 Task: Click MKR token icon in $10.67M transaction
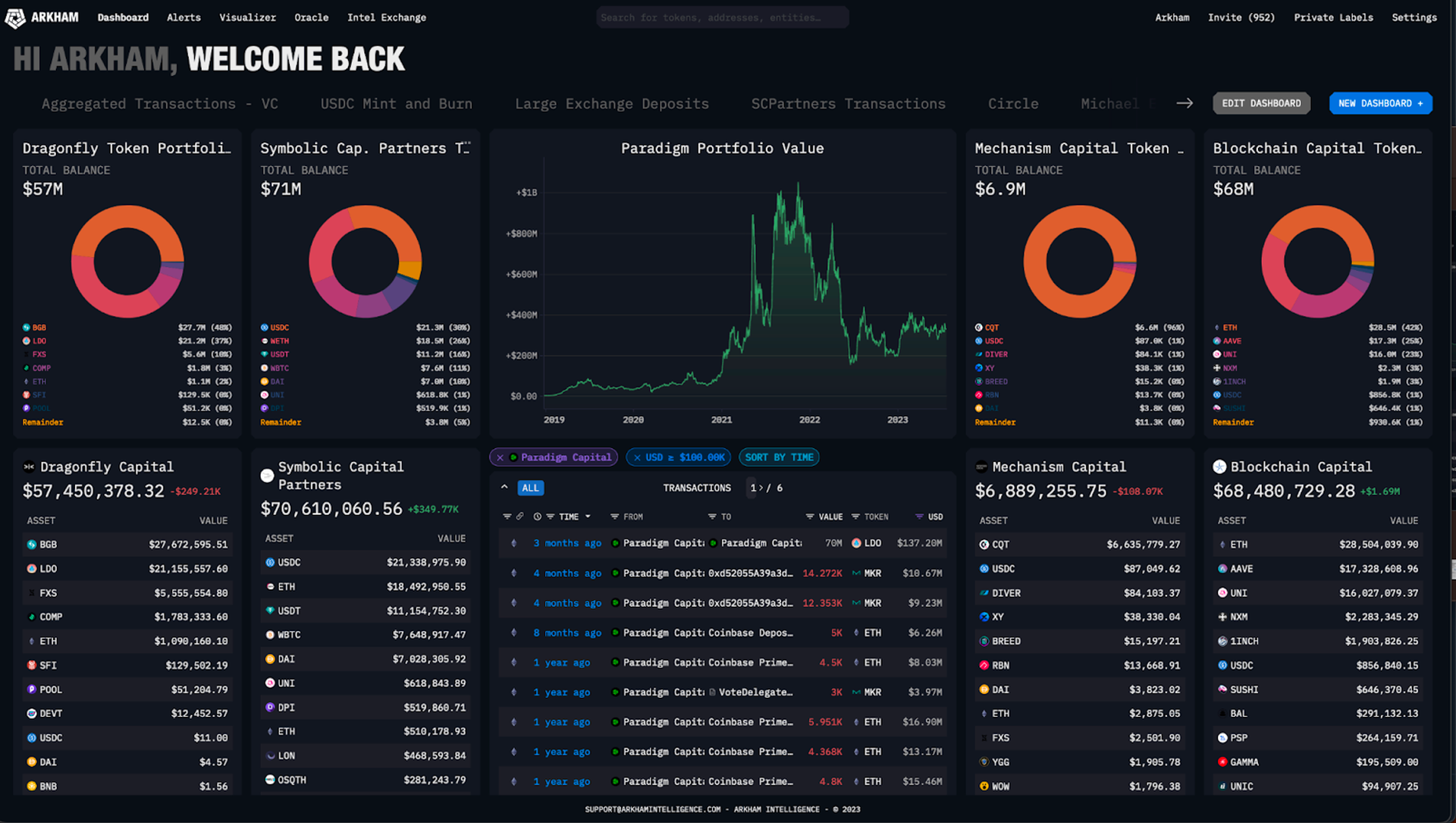[x=856, y=573]
